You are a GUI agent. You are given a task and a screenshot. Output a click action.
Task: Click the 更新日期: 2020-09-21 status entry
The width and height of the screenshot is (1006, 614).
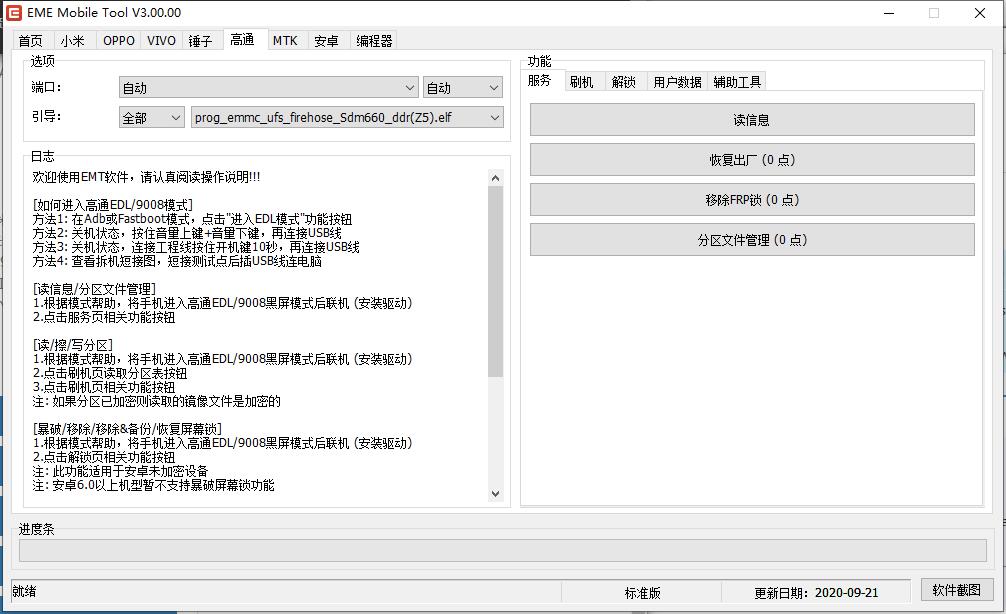point(816,593)
